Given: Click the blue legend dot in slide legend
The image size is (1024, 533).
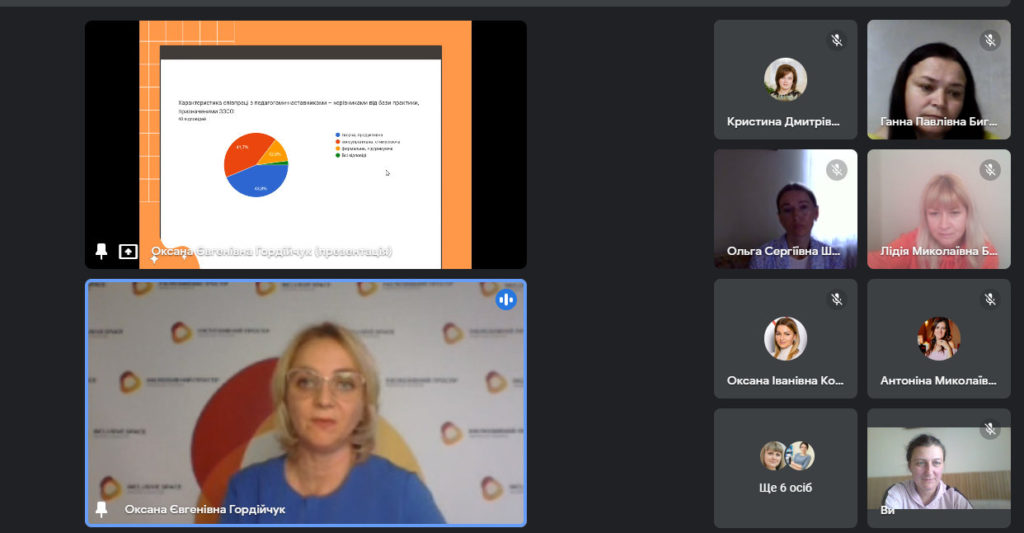Looking at the screenshot, I should tap(338, 135).
